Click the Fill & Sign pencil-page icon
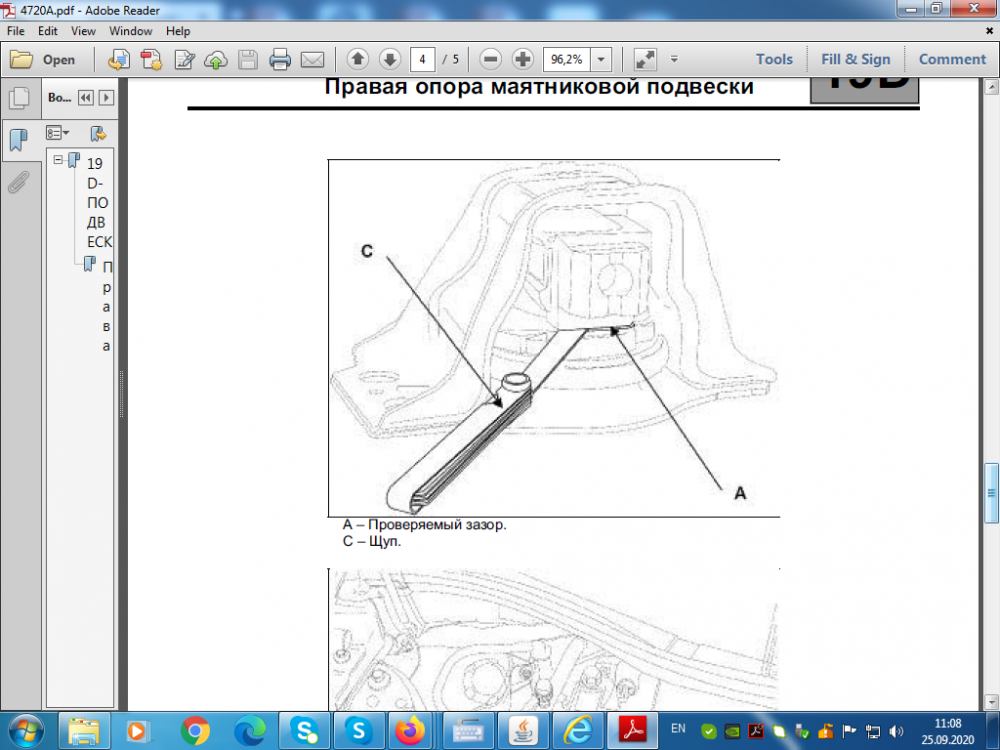 tap(184, 59)
